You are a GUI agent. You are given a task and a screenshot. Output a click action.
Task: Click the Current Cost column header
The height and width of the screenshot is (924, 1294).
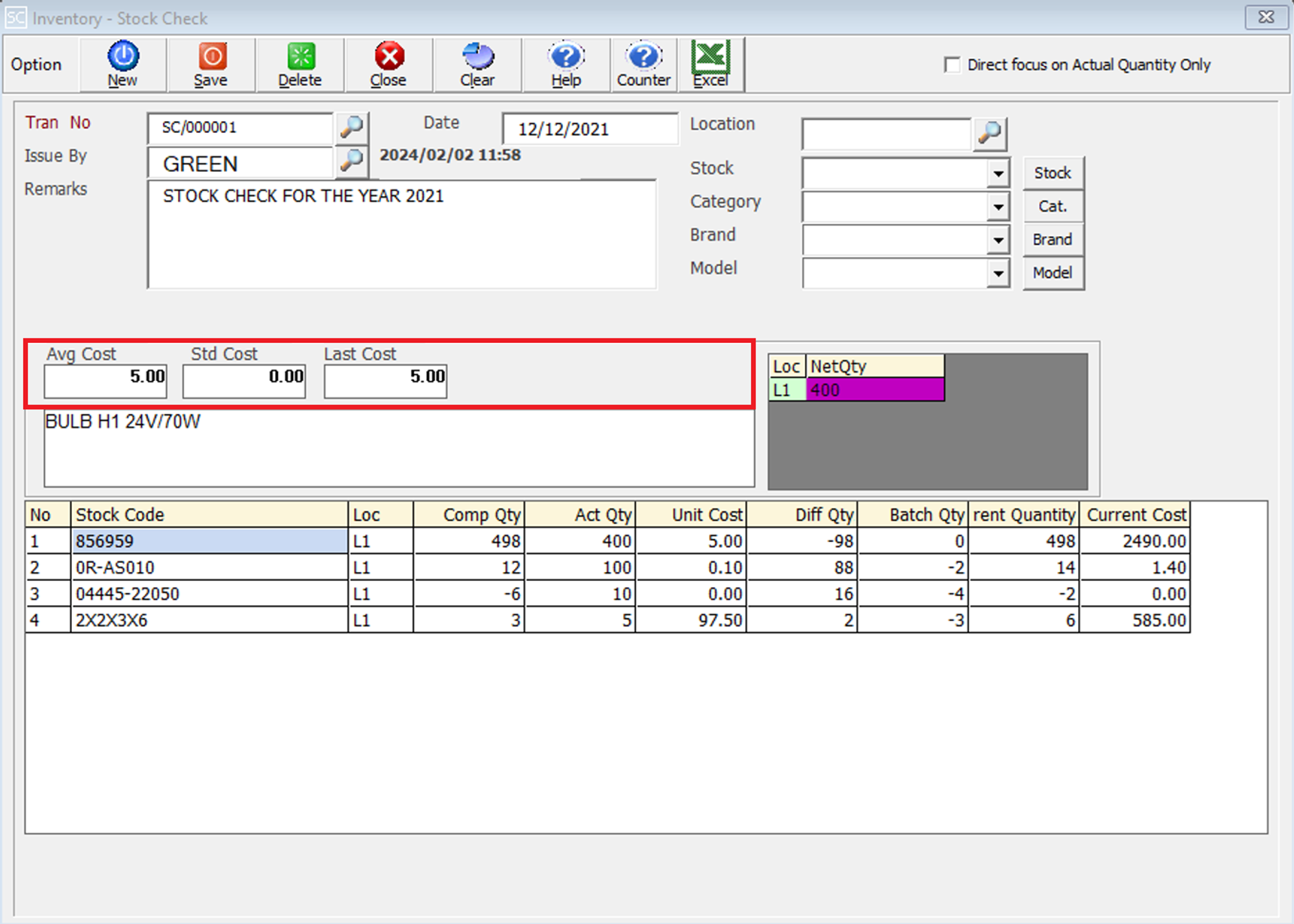click(1135, 514)
